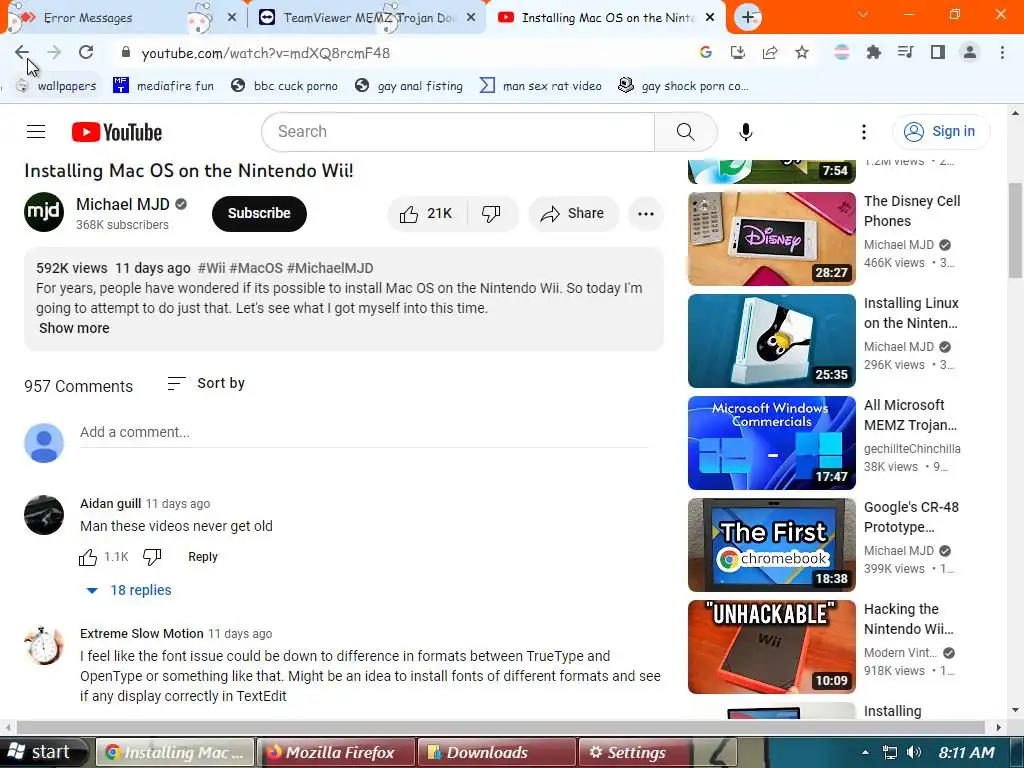
Task: Open the mediafire fun bookmark
Action: [x=163, y=86]
